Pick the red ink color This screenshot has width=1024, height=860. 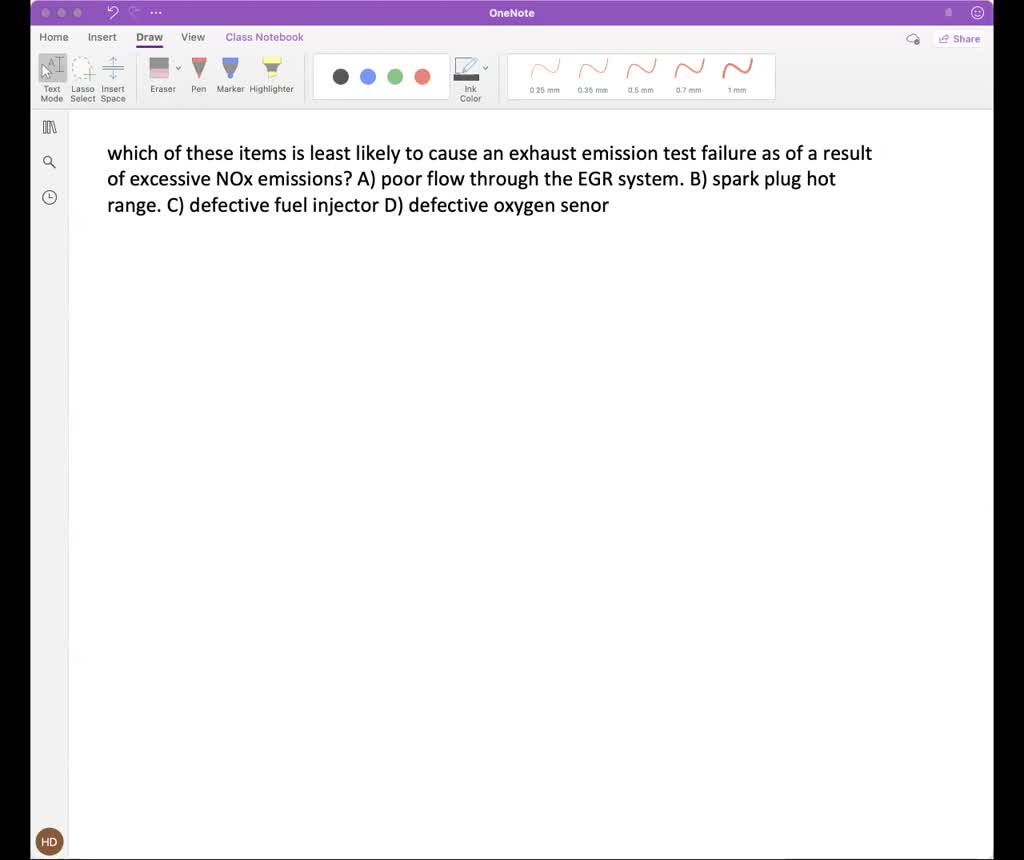click(x=423, y=76)
